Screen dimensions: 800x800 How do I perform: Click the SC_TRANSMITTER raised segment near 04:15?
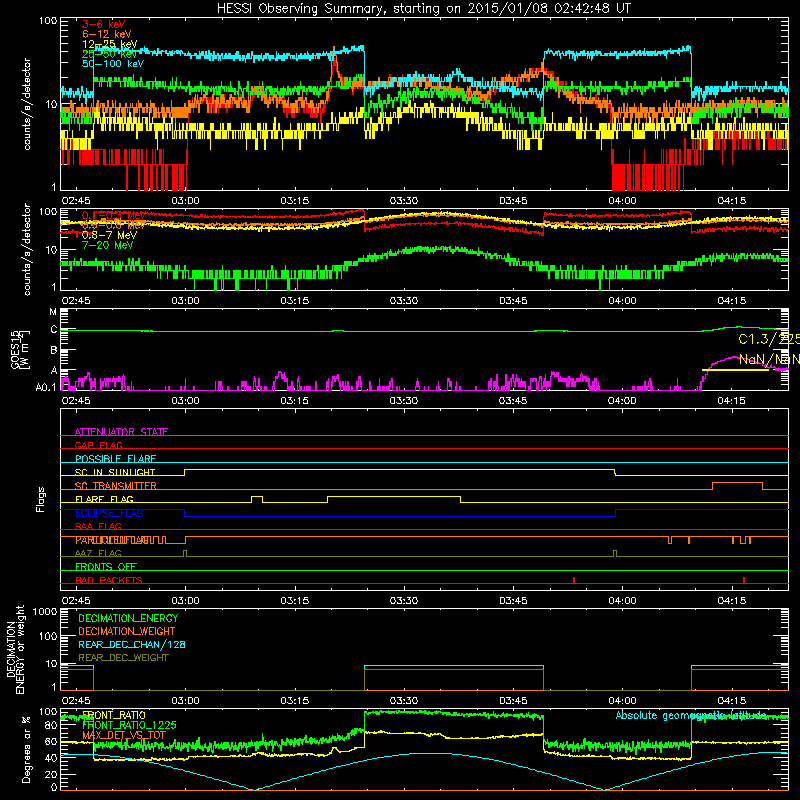point(737,483)
